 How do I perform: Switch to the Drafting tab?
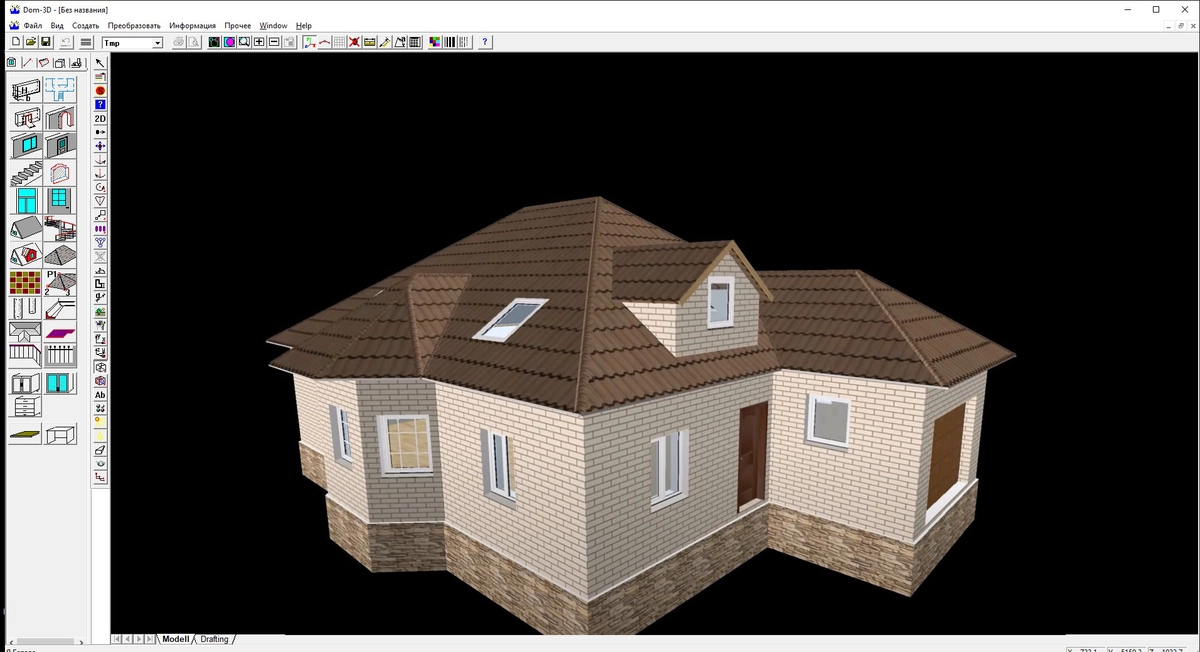point(213,639)
